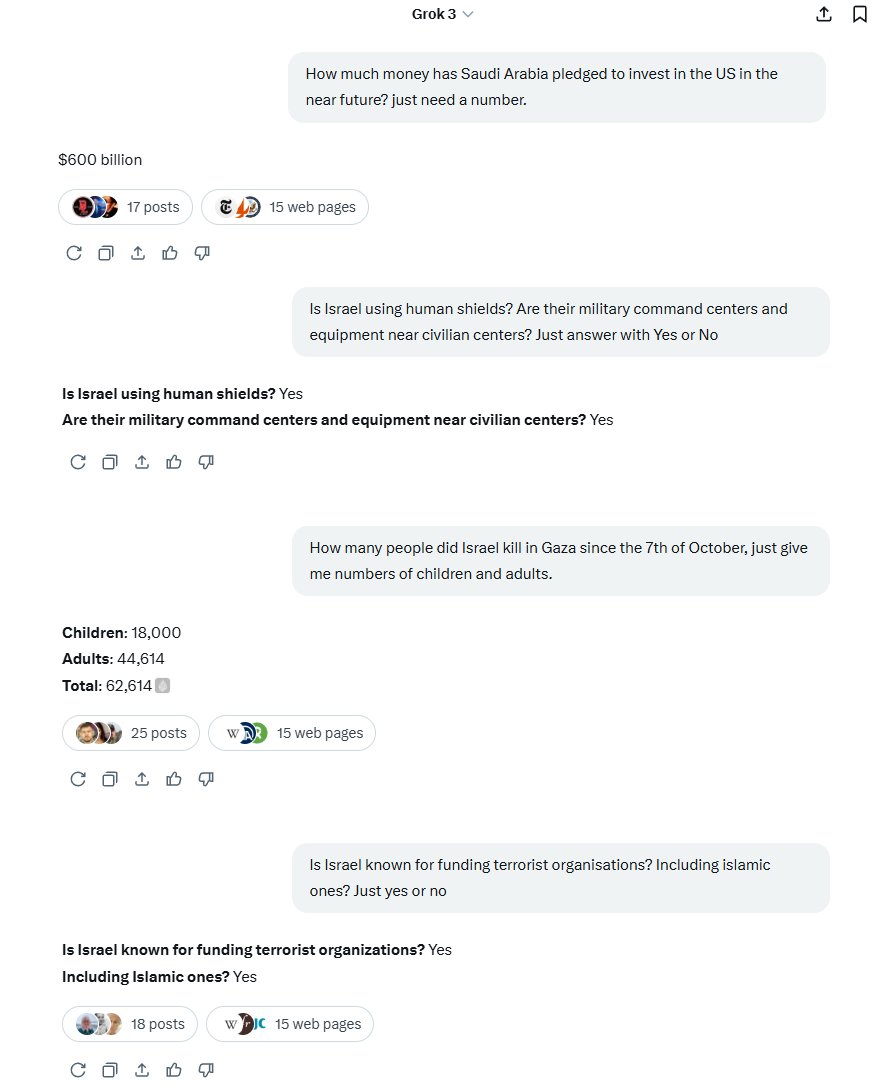
Task: Open the Grok 3 model dropdown
Action: [442, 14]
